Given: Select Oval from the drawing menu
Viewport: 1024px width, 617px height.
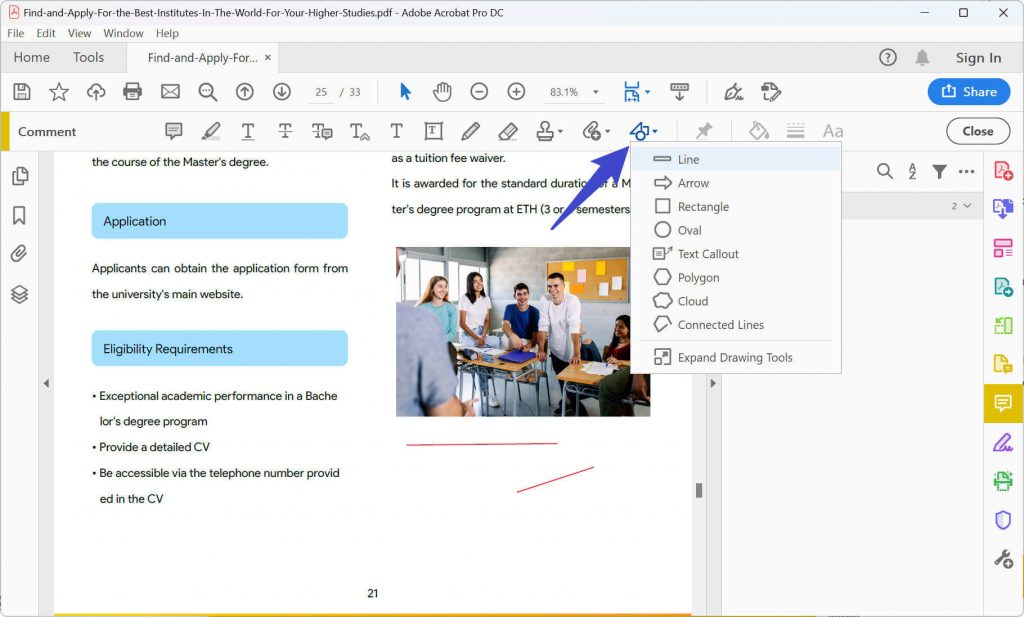Looking at the screenshot, I should coord(689,229).
